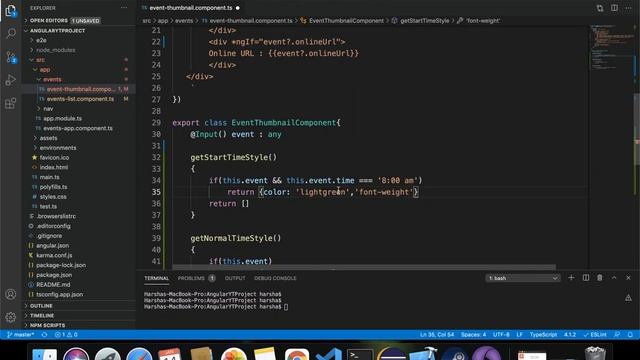Open Run and Debug view

coord(11,80)
